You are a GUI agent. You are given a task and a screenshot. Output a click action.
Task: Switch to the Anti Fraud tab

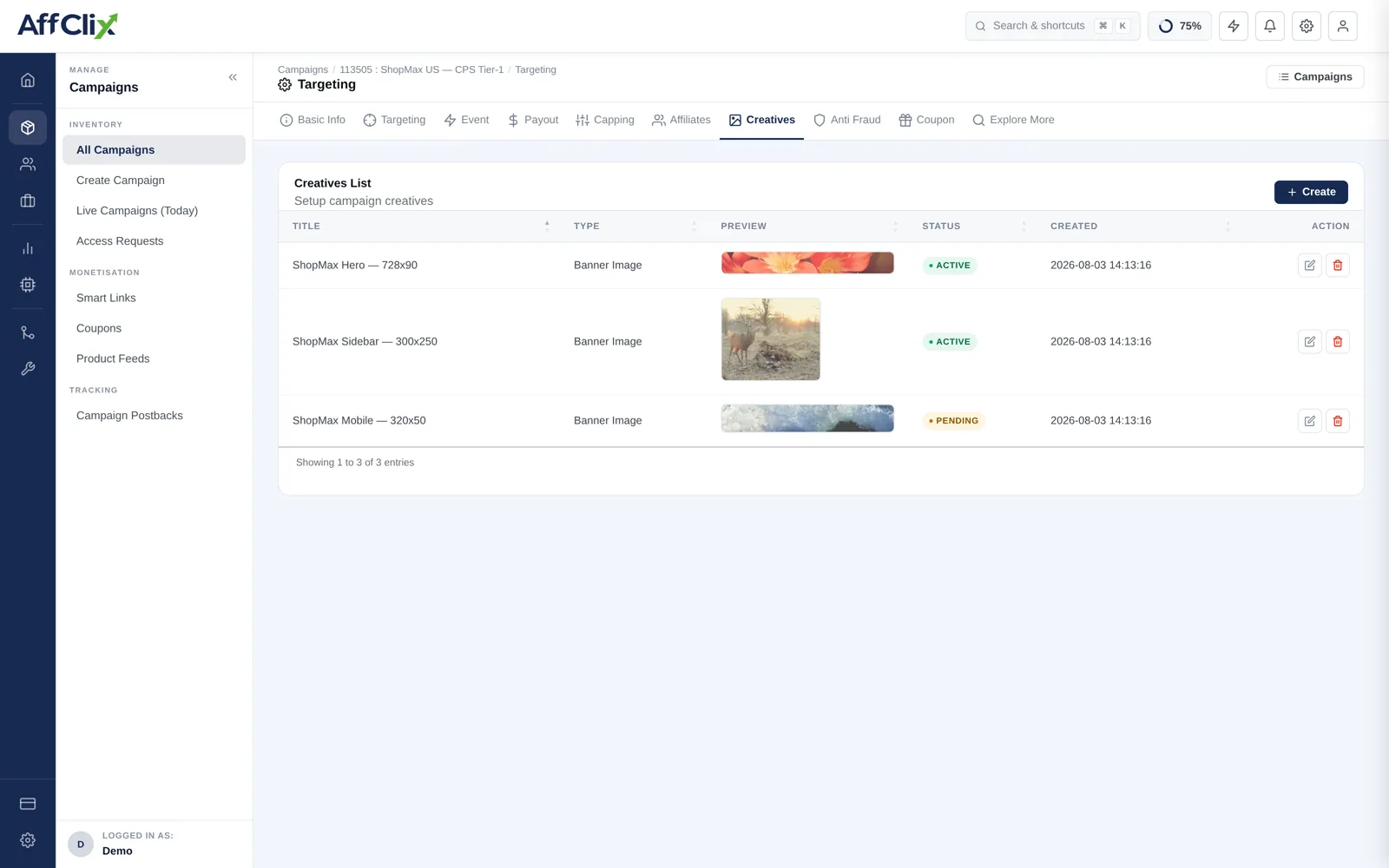coord(846,121)
